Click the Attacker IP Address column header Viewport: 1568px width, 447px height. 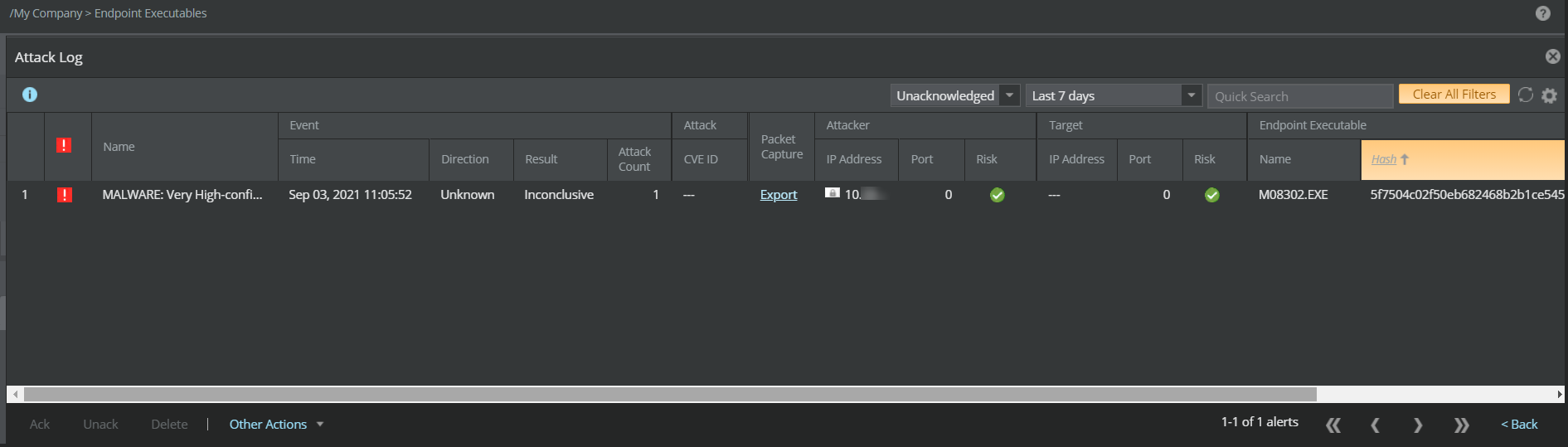pos(857,159)
